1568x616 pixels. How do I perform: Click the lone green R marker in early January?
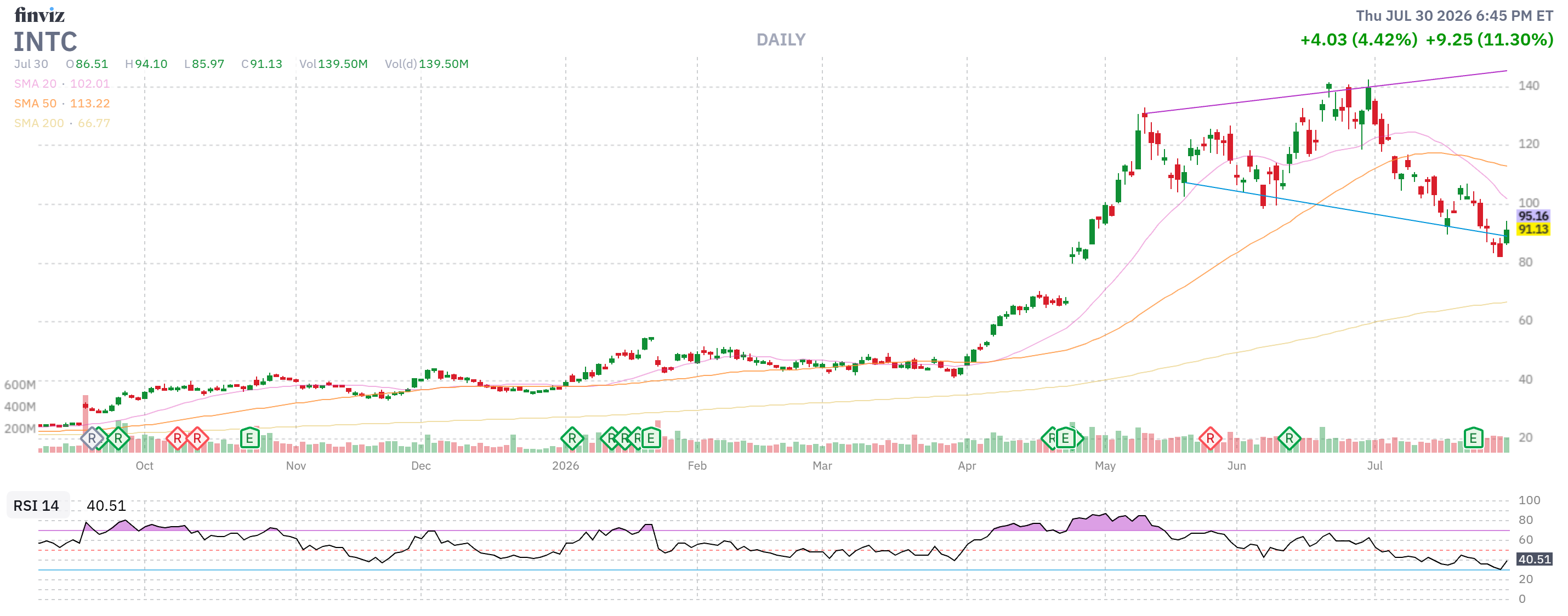[572, 438]
